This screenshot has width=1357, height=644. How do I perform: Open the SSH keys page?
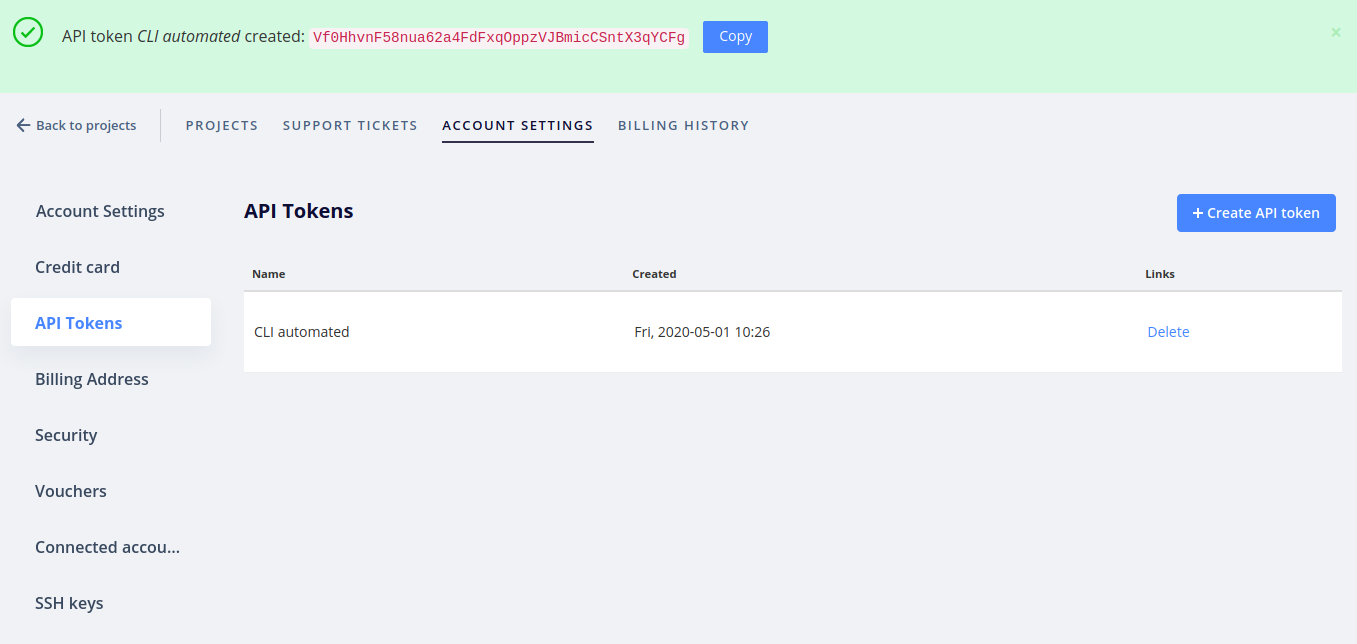pos(69,603)
